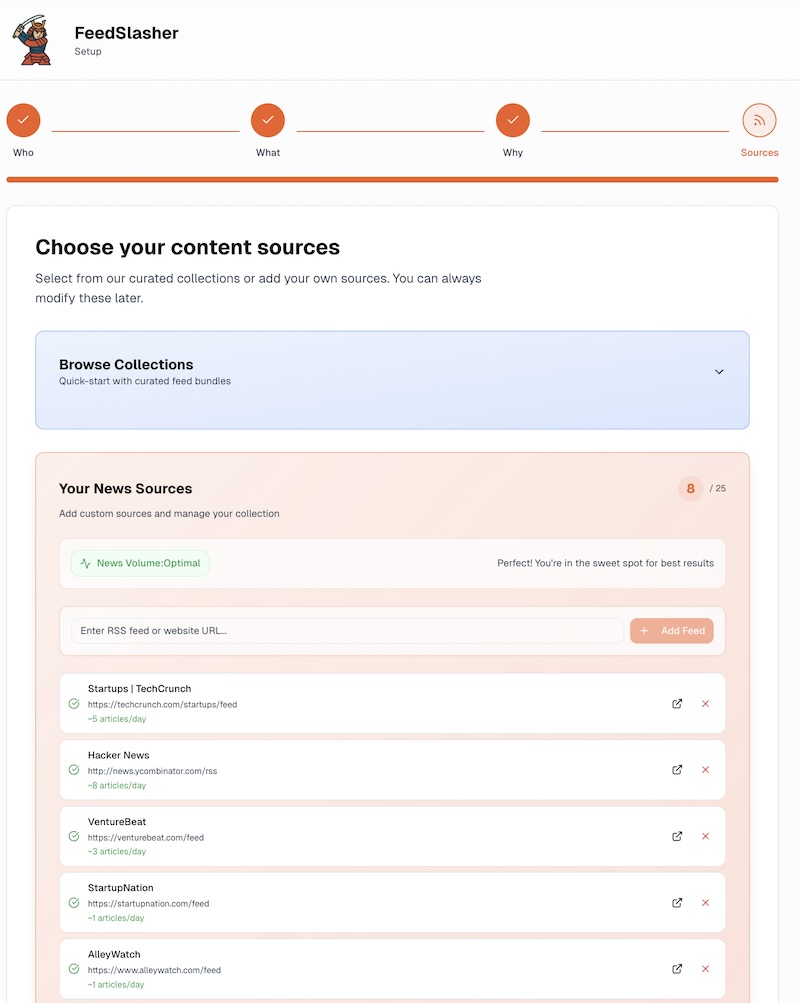This screenshot has height=1003, width=800.
Task: Delete the VentureBeat source
Action: tap(705, 836)
